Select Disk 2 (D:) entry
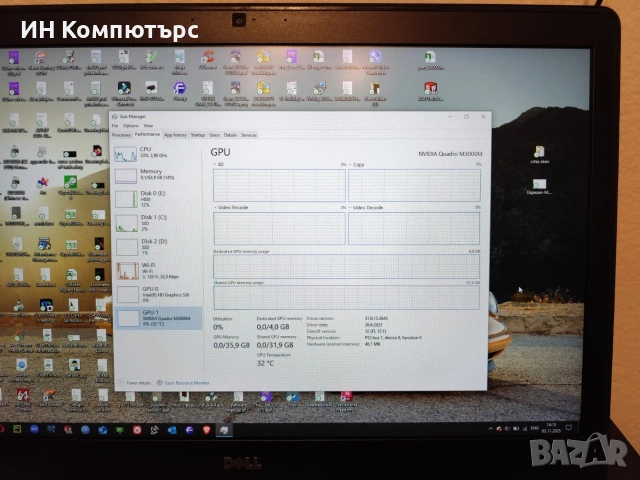The width and height of the screenshot is (640, 480). pos(158,247)
